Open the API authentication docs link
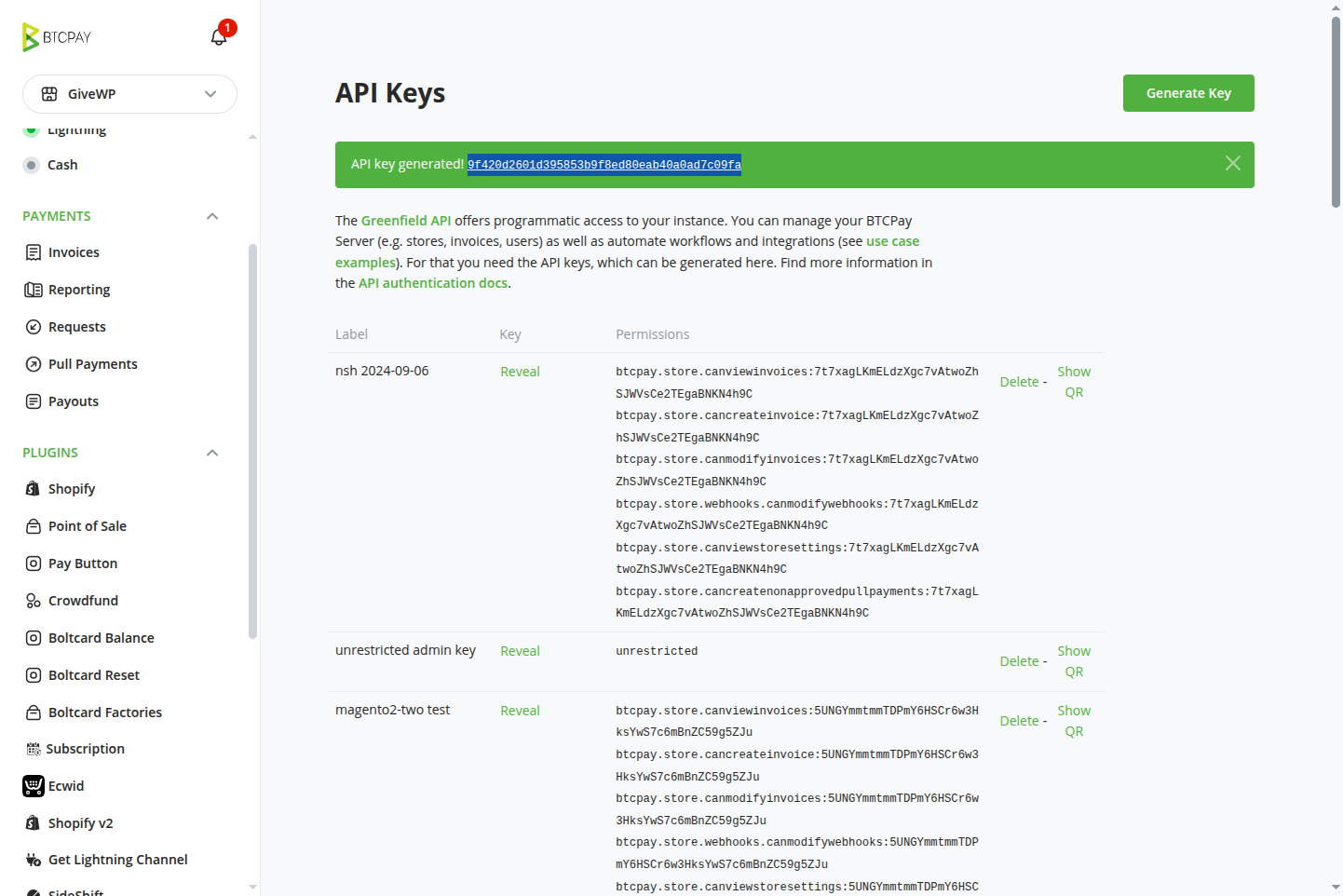 (432, 282)
